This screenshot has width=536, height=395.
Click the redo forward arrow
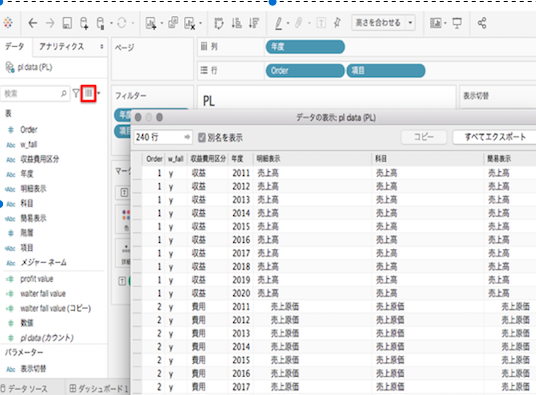[50, 23]
